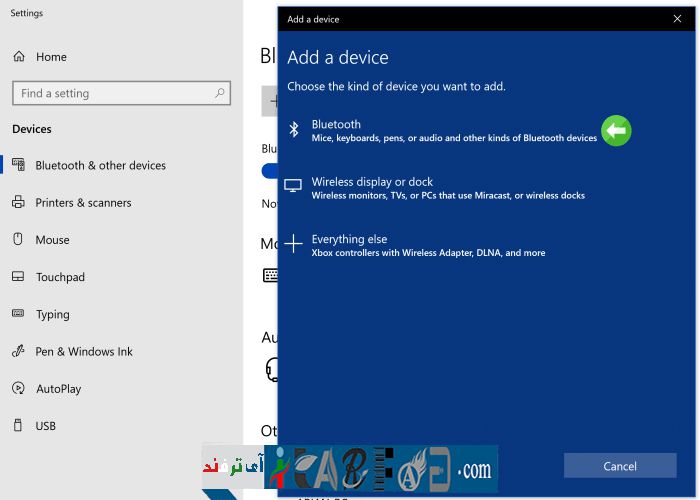Click the Everything else plus icon
Screen dimensions: 700x500
tap(293, 244)
